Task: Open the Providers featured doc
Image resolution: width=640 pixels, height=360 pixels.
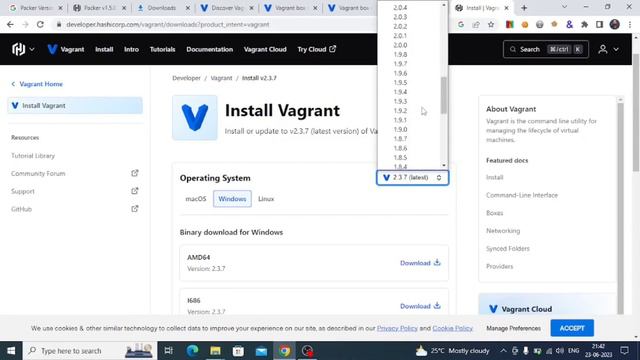Action: tap(500, 266)
